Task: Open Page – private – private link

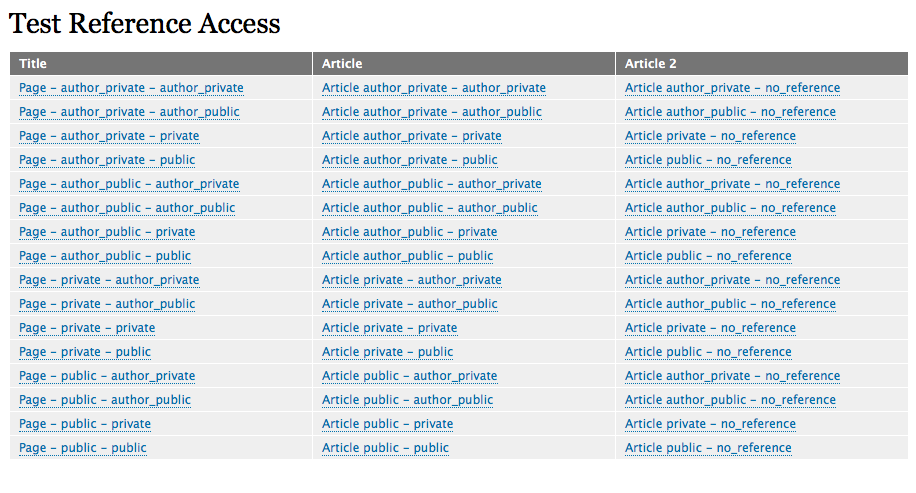Action: pyautogui.click(x=87, y=328)
